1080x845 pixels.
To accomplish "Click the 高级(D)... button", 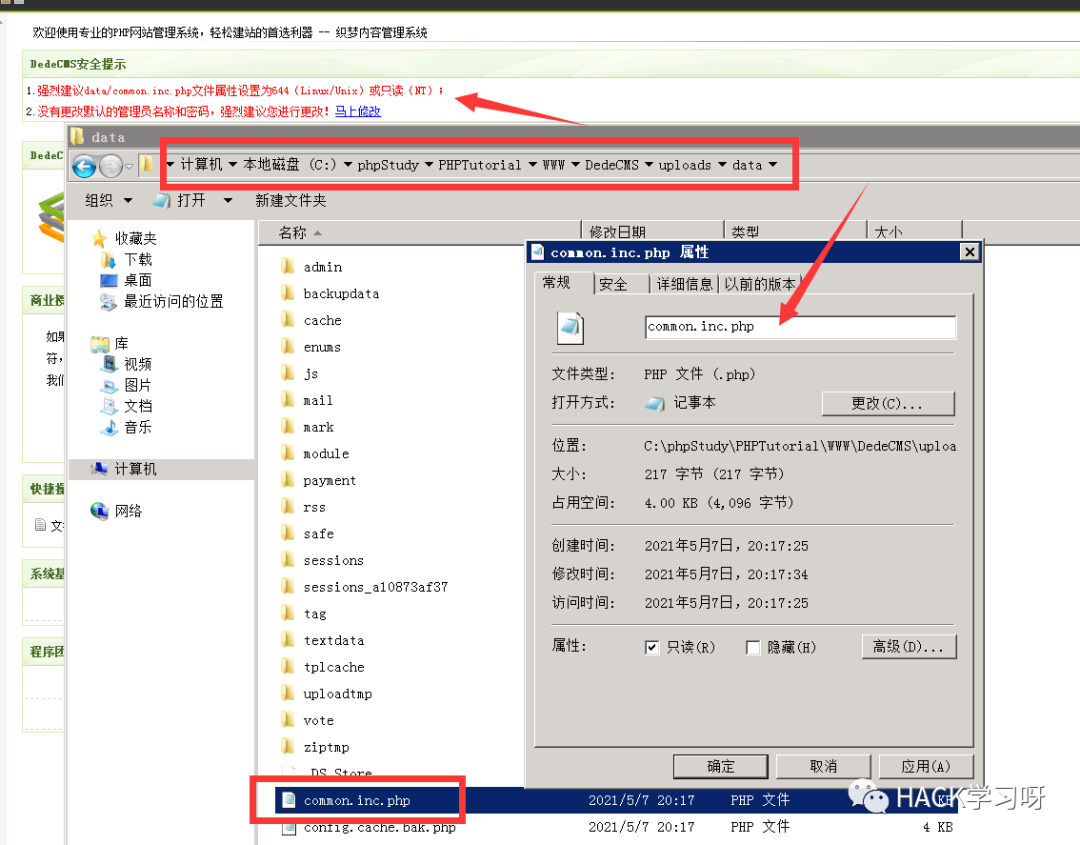I will coord(908,647).
